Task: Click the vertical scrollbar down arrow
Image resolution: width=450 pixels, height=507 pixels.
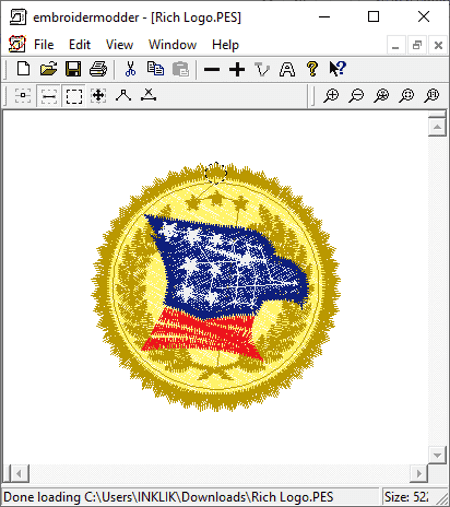Action: tap(437, 455)
